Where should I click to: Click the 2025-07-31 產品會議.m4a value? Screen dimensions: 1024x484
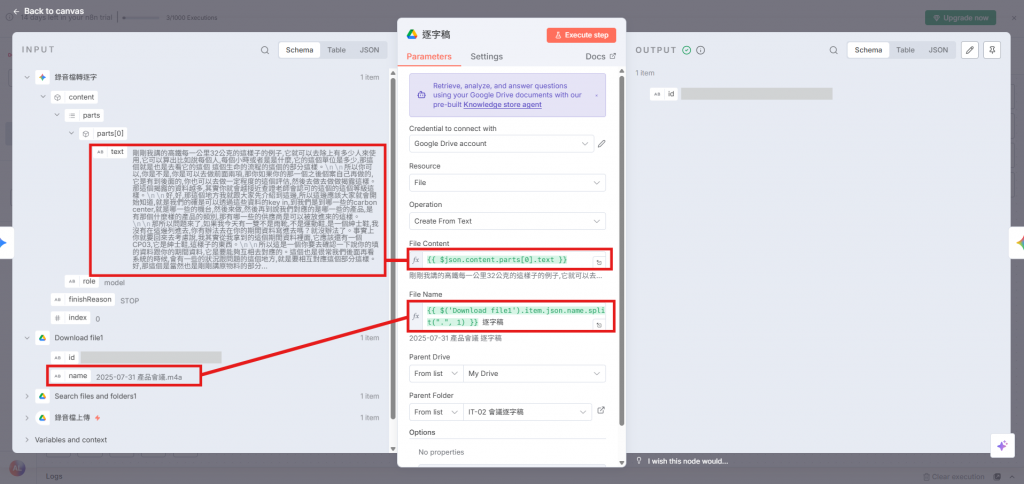point(138,376)
